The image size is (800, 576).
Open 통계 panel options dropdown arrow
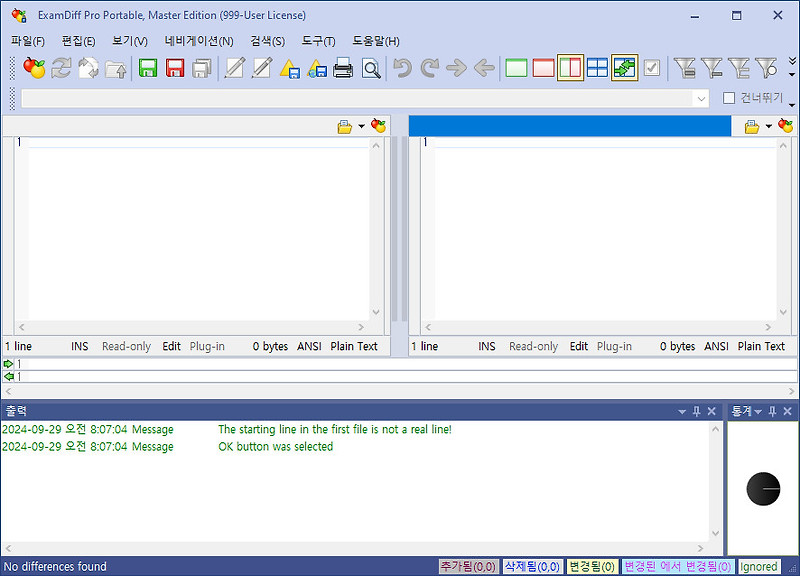[x=758, y=411]
